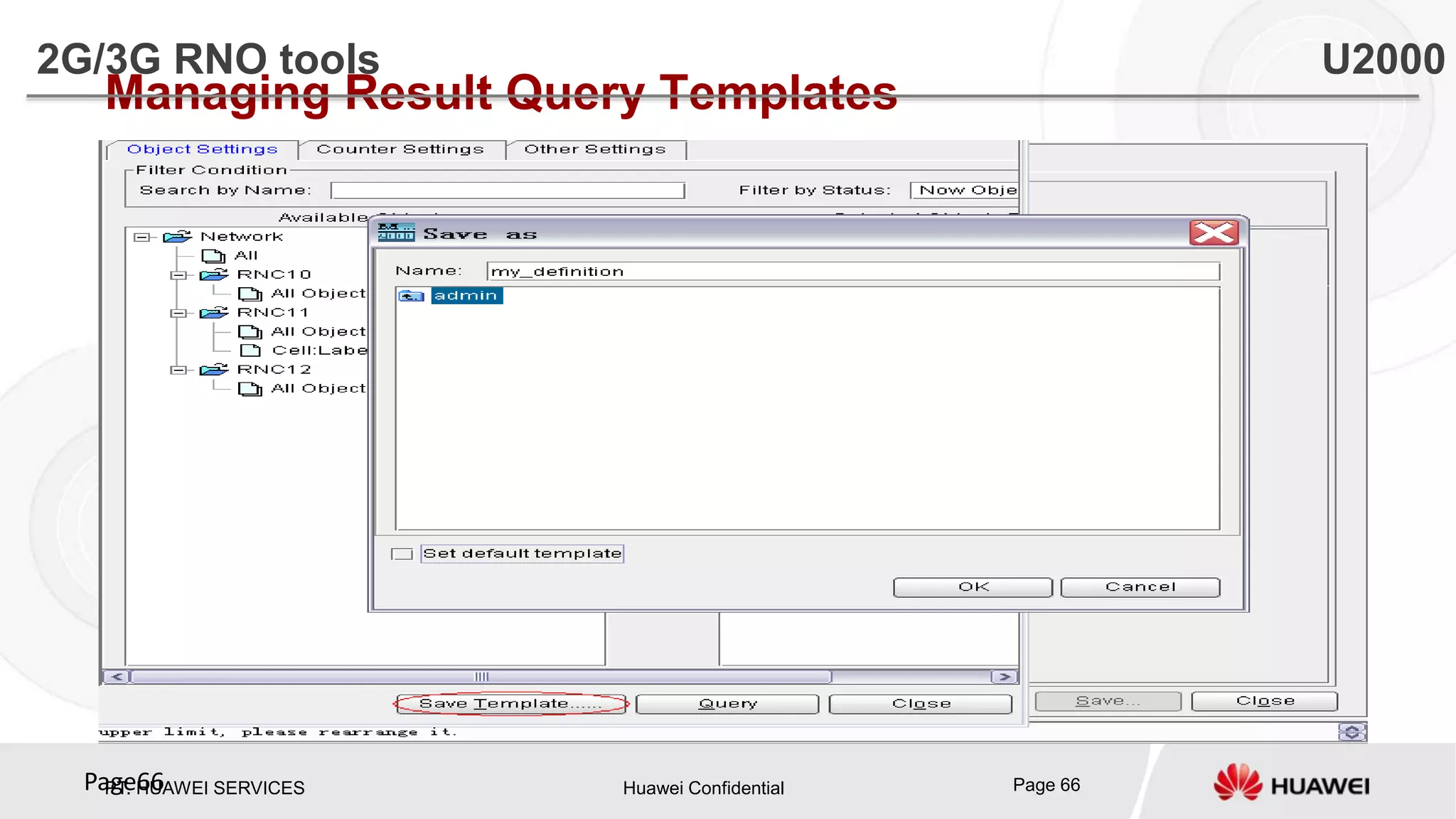Enable the Set default template checkbox
The width and height of the screenshot is (1456, 819).
click(402, 554)
